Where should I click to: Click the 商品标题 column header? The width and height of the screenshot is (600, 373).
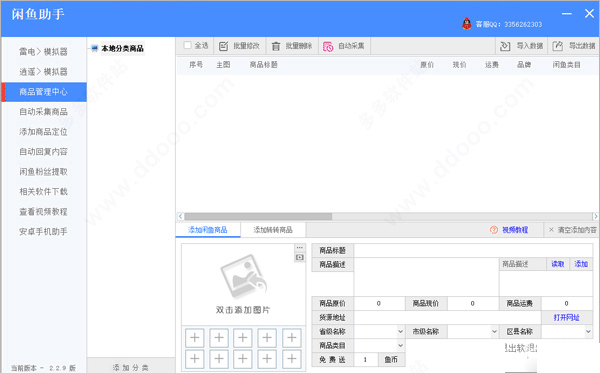click(x=263, y=65)
